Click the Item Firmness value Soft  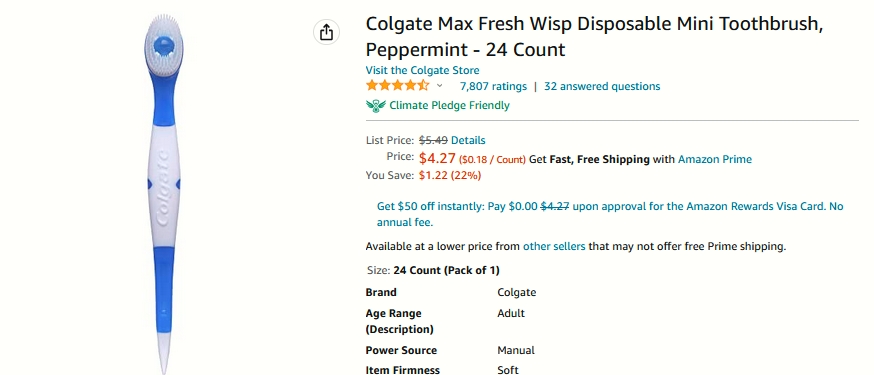tap(508, 370)
